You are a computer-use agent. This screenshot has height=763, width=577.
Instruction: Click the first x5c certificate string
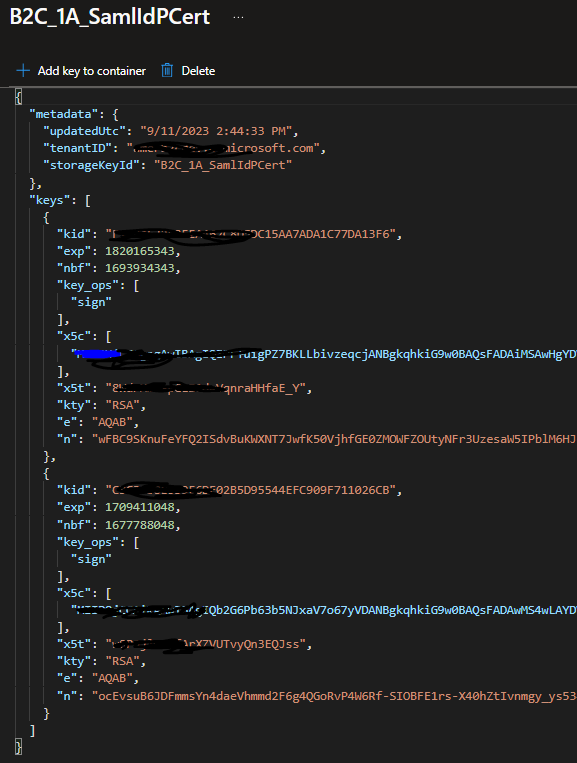click(x=324, y=354)
